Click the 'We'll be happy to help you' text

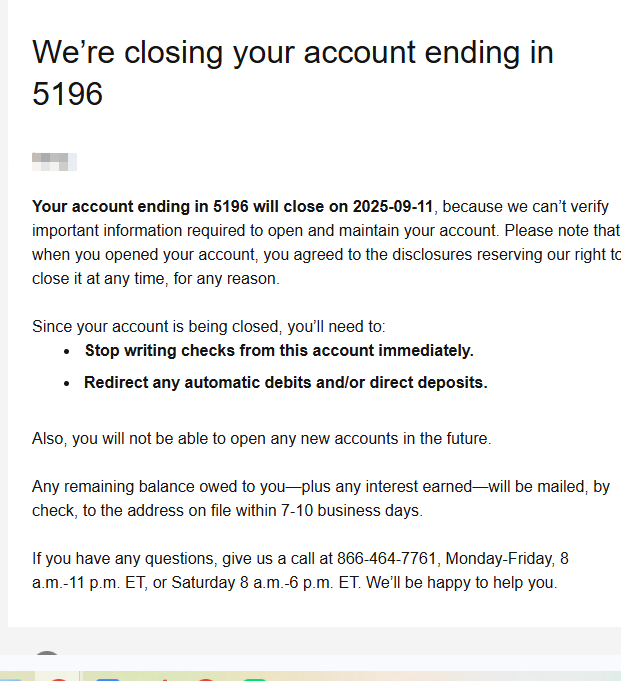point(461,582)
